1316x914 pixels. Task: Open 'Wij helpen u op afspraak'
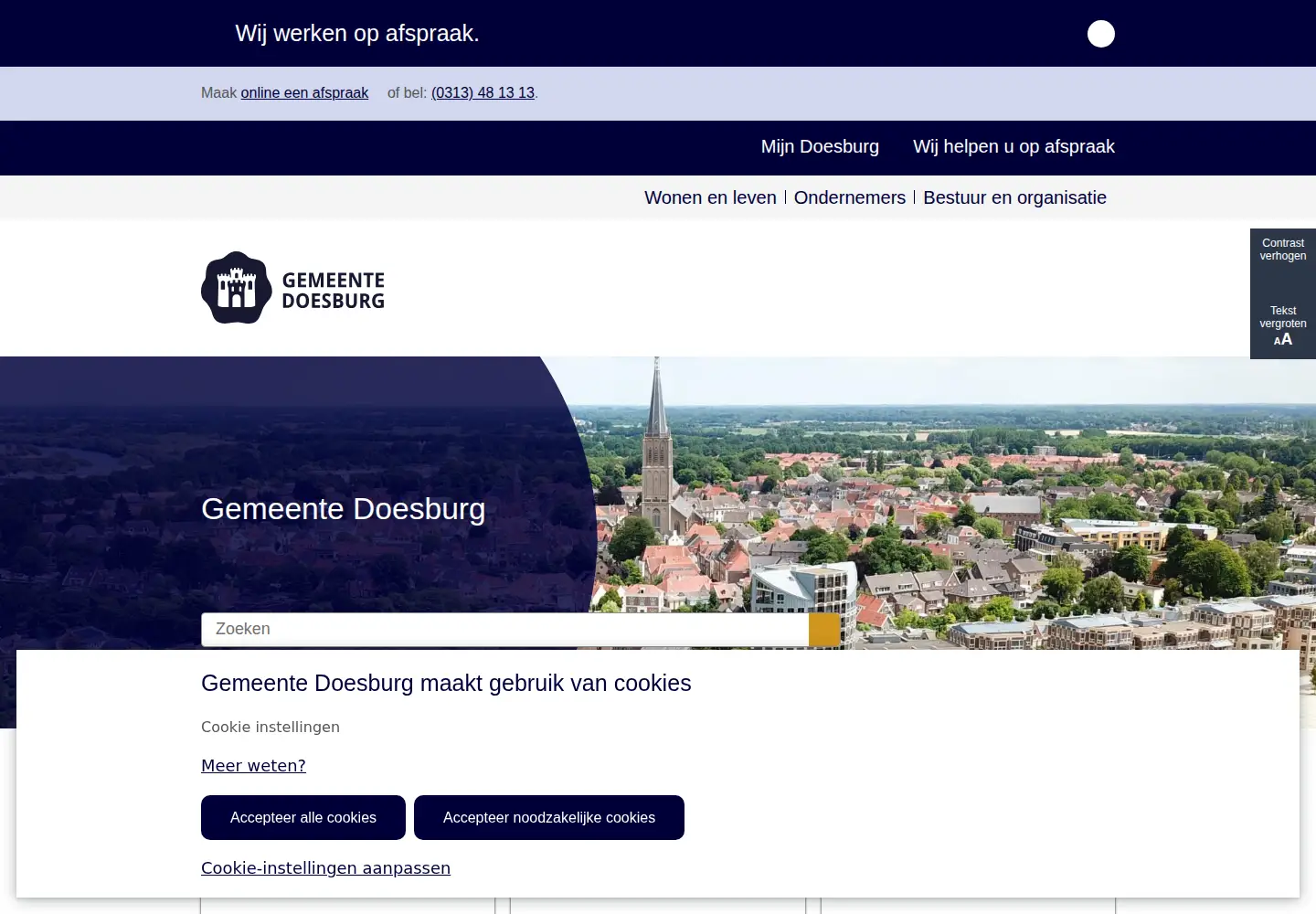(1014, 146)
